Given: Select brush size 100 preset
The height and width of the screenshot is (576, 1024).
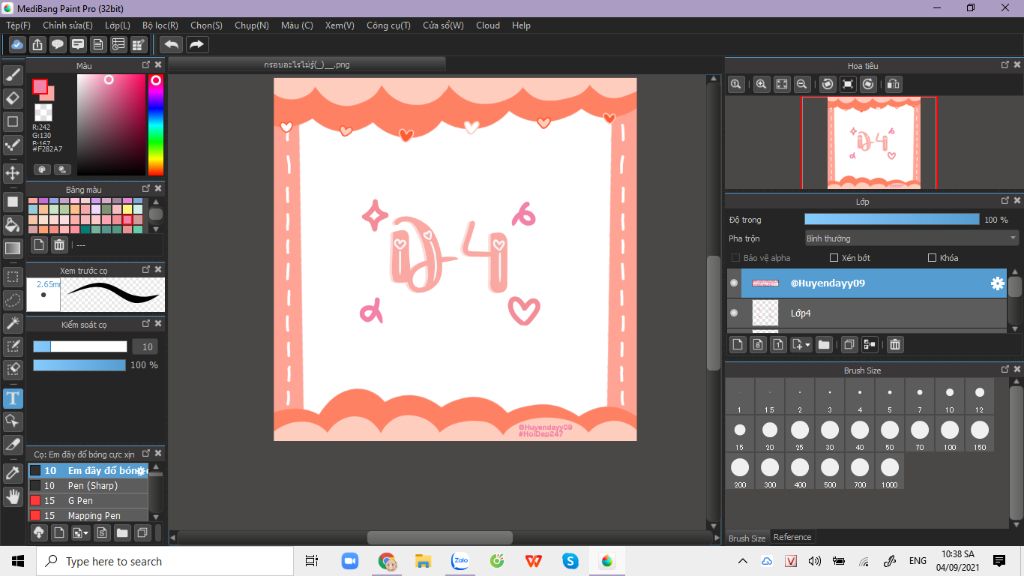Looking at the screenshot, I should [x=950, y=434].
